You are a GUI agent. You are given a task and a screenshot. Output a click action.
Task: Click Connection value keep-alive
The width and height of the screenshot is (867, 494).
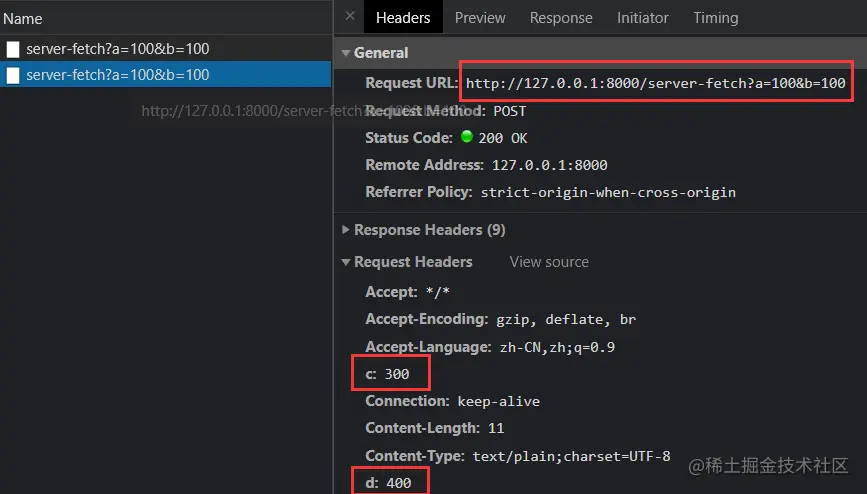[x=499, y=401]
